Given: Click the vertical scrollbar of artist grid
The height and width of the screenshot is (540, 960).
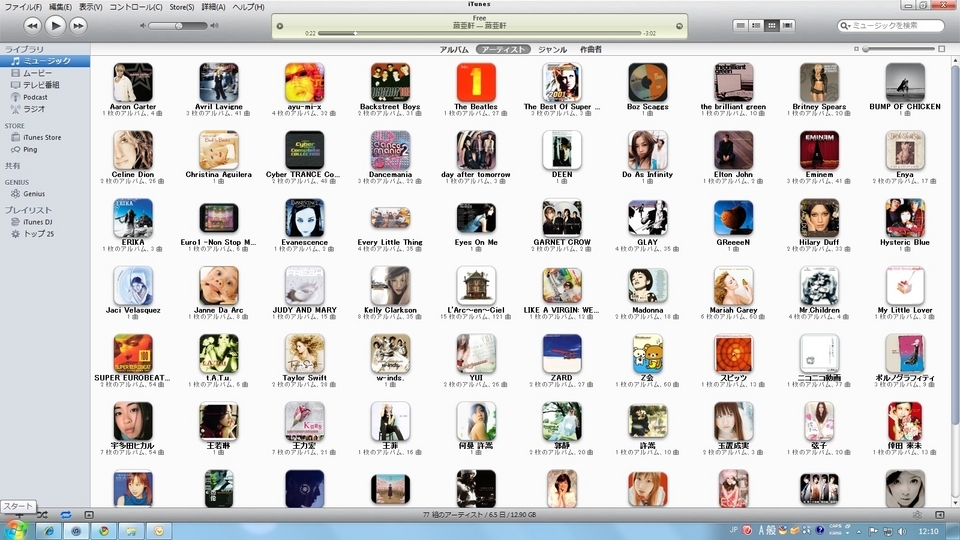Looking at the screenshot, I should (954, 245).
